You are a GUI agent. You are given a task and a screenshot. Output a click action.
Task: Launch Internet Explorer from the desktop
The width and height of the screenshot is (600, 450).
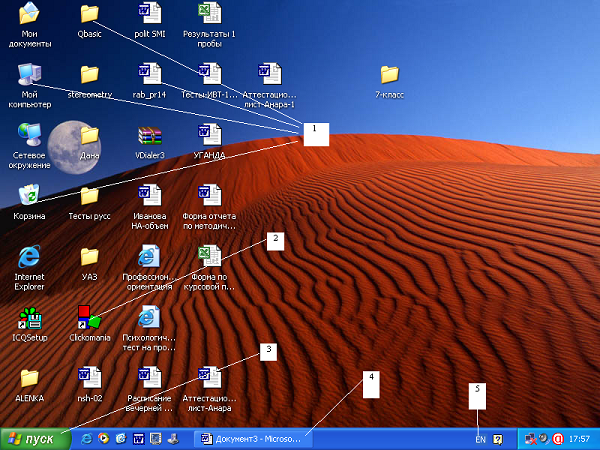pos(29,255)
